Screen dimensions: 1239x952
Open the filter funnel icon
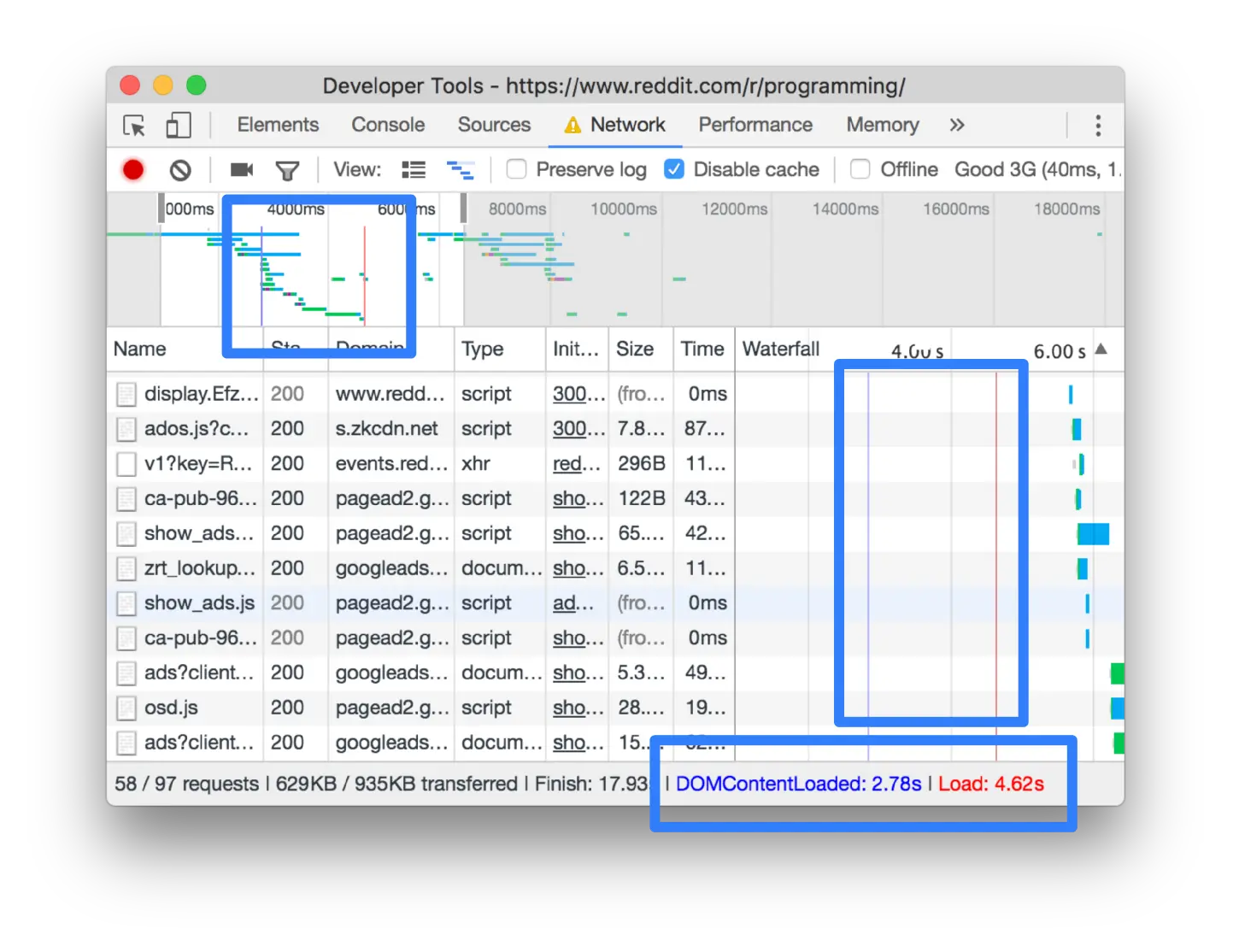[287, 171]
